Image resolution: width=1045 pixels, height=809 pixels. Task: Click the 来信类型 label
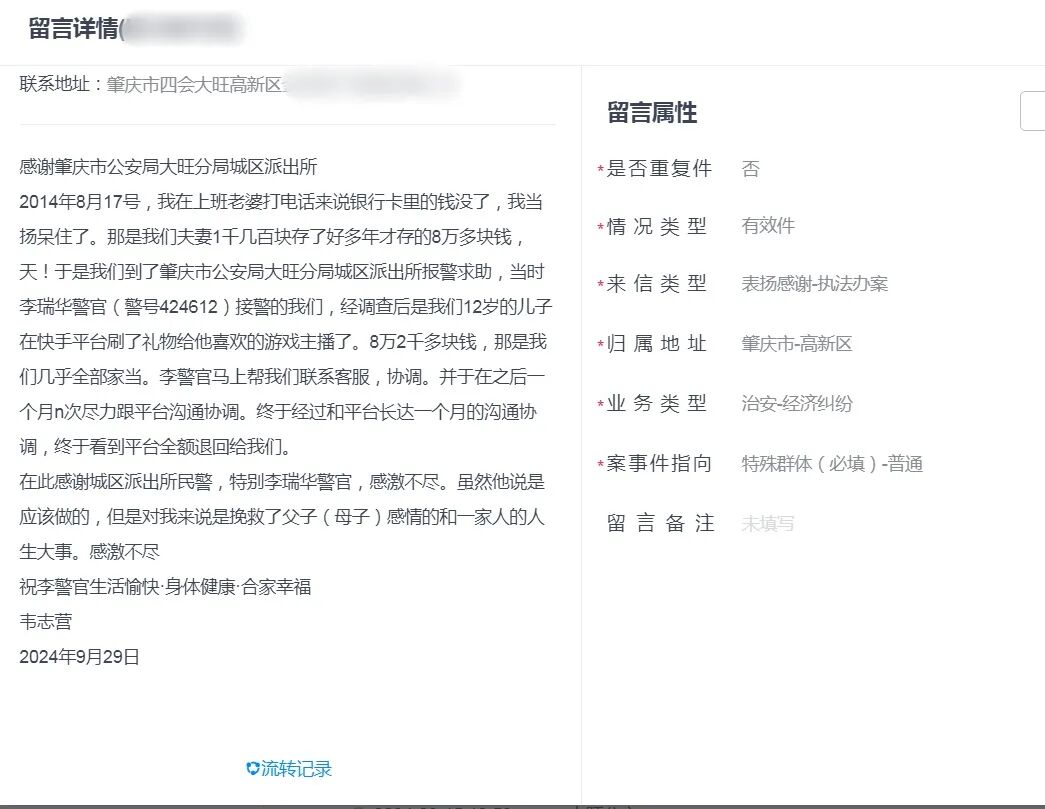pyautogui.click(x=656, y=284)
